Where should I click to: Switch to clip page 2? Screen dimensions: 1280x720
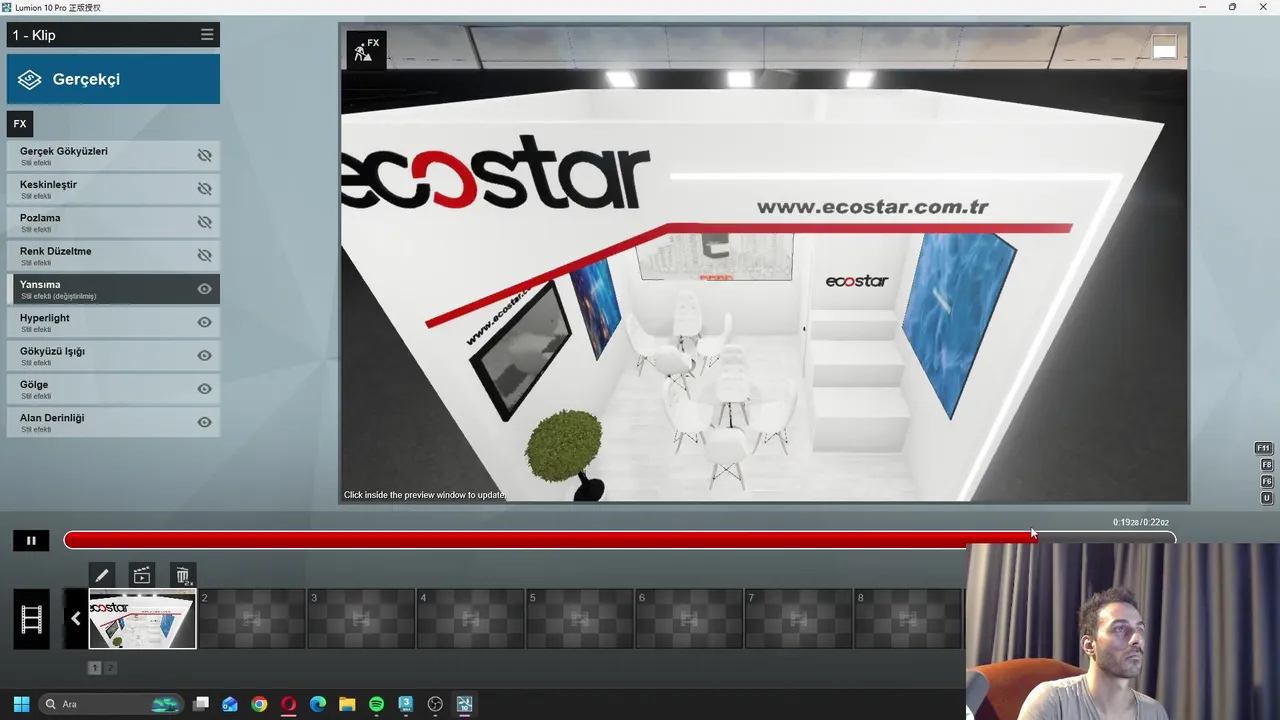click(x=111, y=668)
